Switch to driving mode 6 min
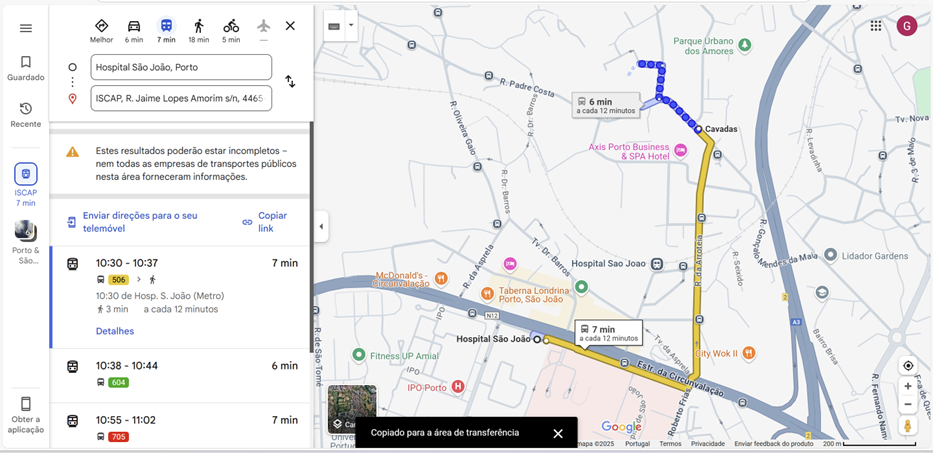Screen dimensions: 933x453 coord(134,31)
